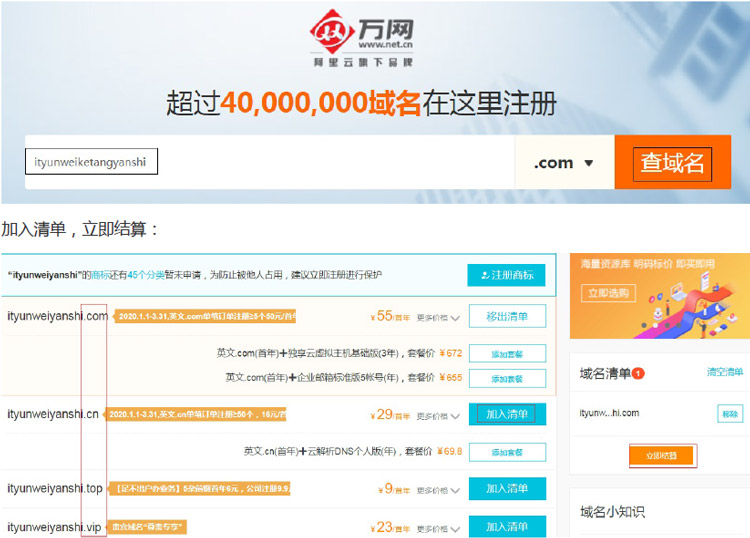
Task: Click 移除 next to ityunw...hi.com
Action: pyautogui.click(x=730, y=414)
